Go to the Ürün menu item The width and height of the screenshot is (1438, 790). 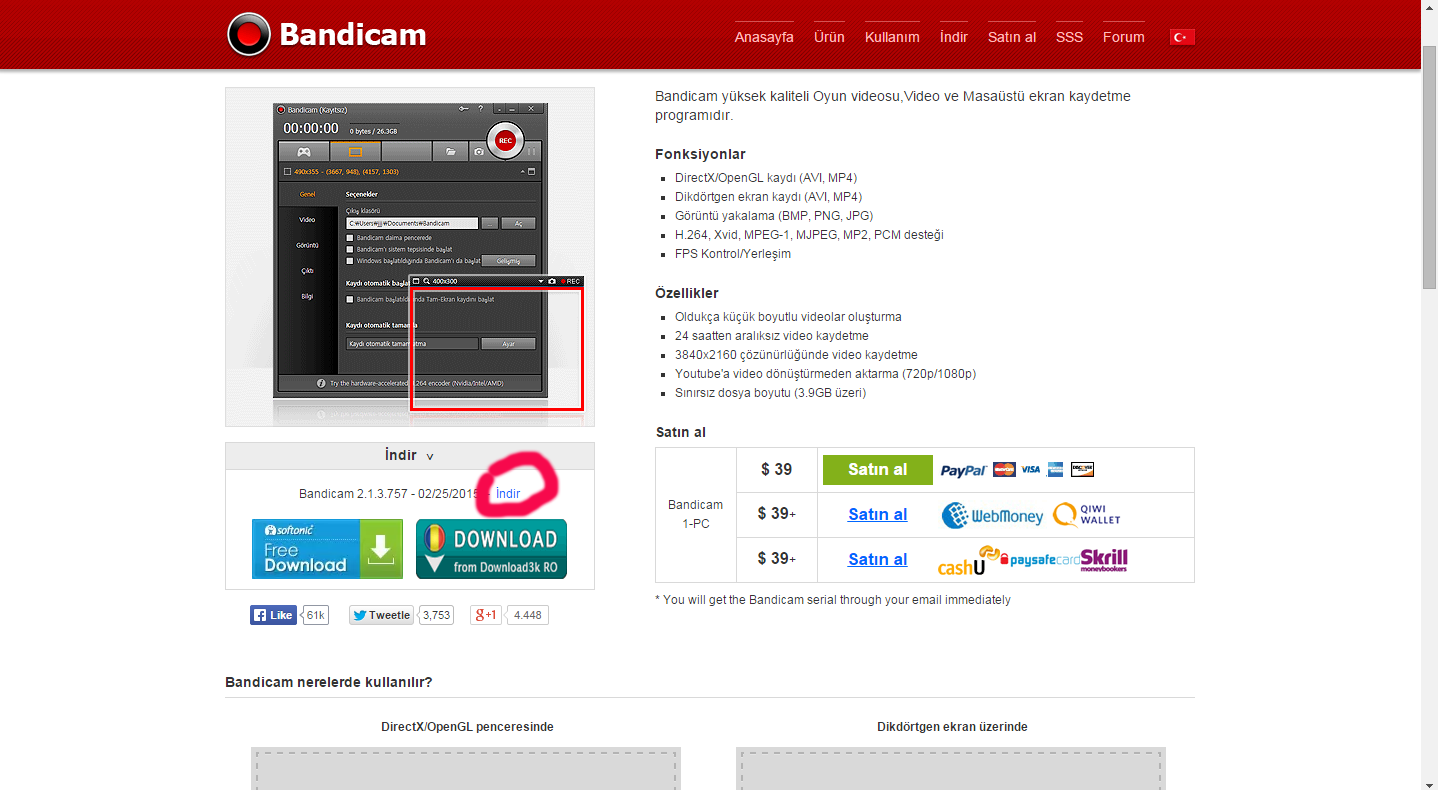point(829,37)
